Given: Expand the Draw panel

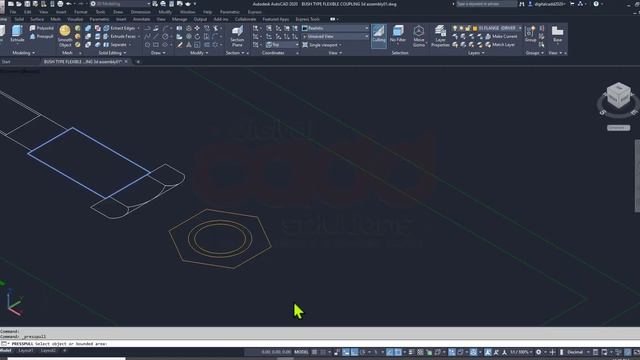Looking at the screenshot, I should [x=158, y=53].
